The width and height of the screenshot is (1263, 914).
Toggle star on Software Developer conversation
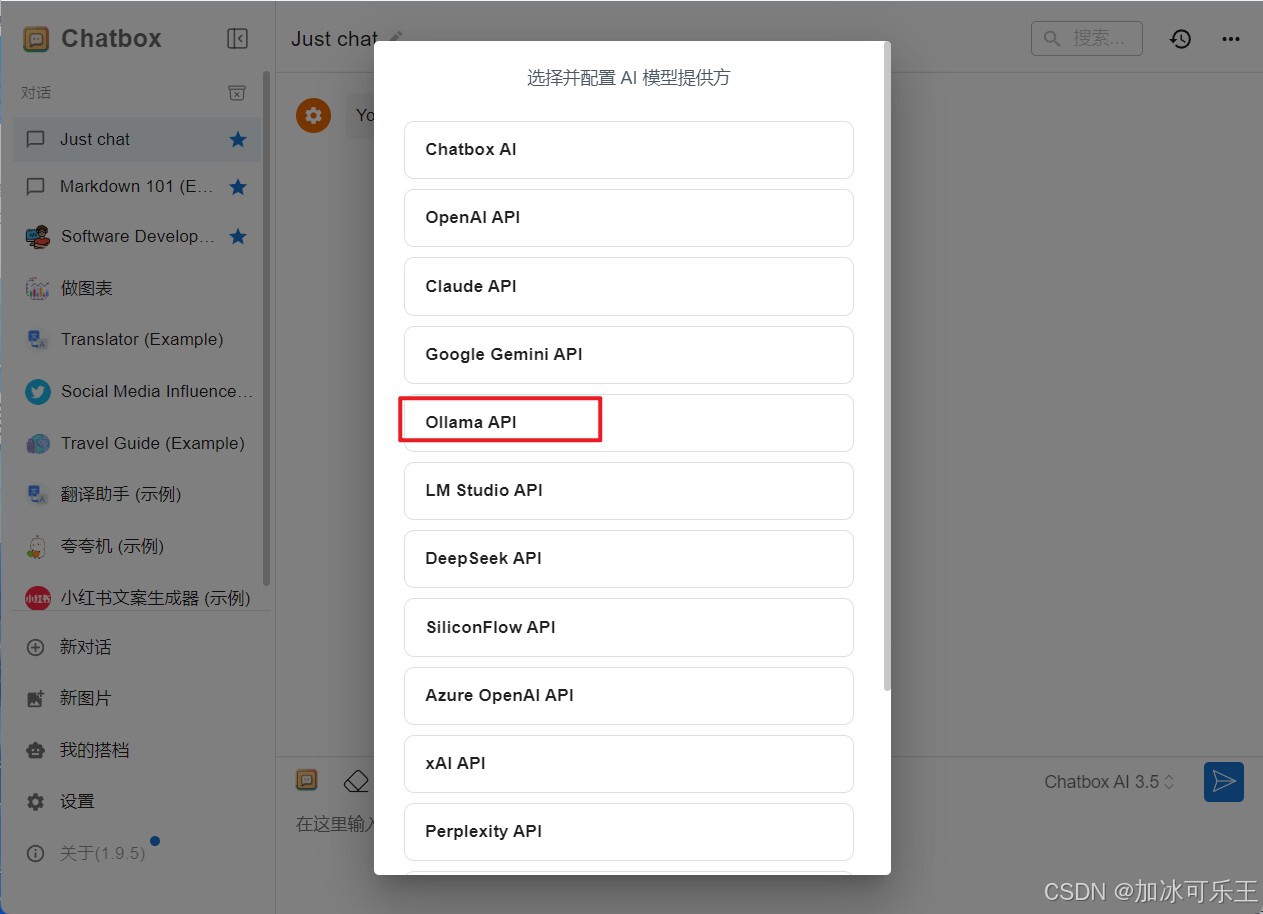[238, 237]
